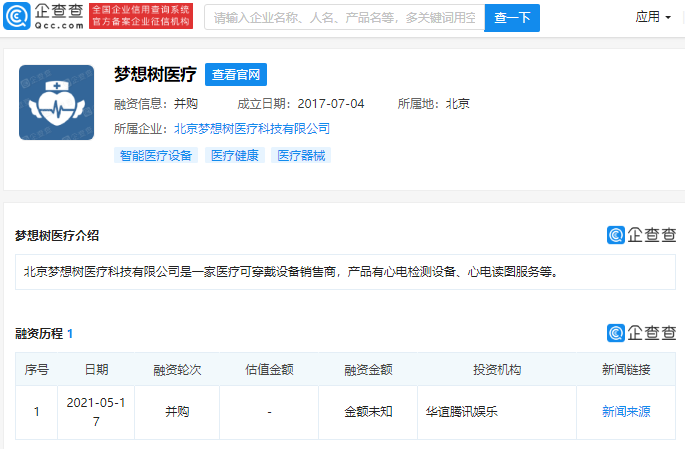Click the 投资机构 column header

coord(497,370)
